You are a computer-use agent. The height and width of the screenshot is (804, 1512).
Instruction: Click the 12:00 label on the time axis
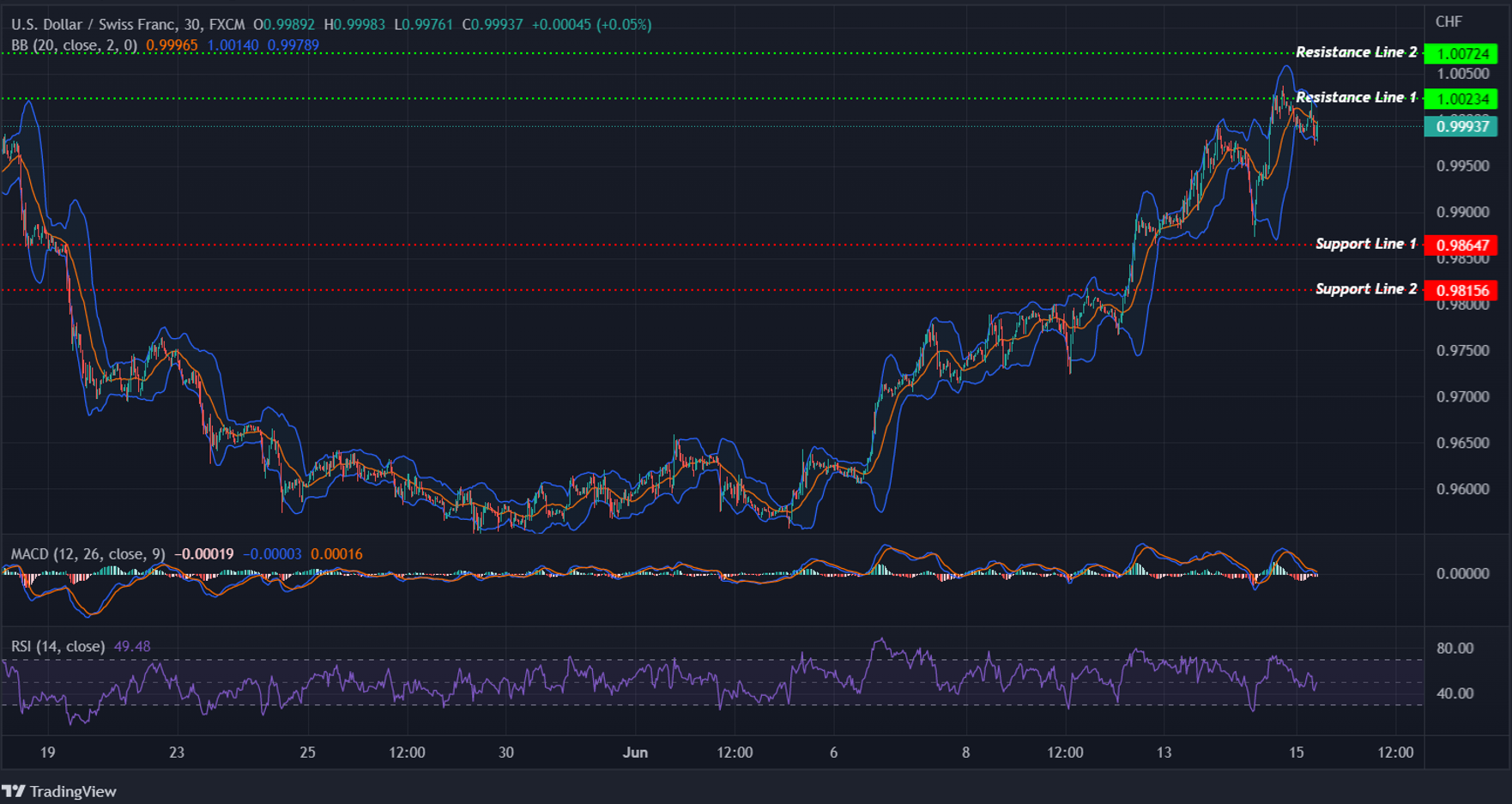(x=408, y=752)
